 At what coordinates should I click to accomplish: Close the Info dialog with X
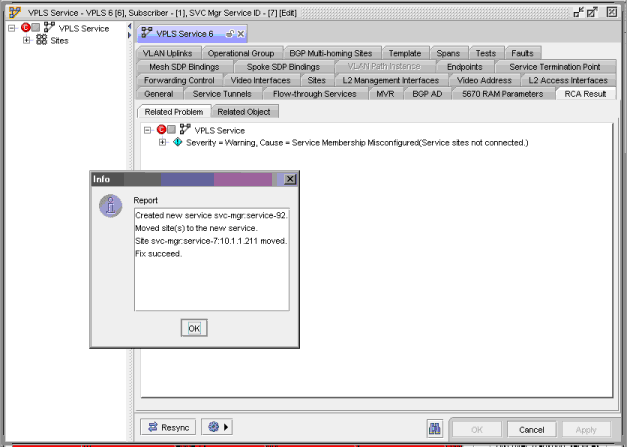click(290, 179)
